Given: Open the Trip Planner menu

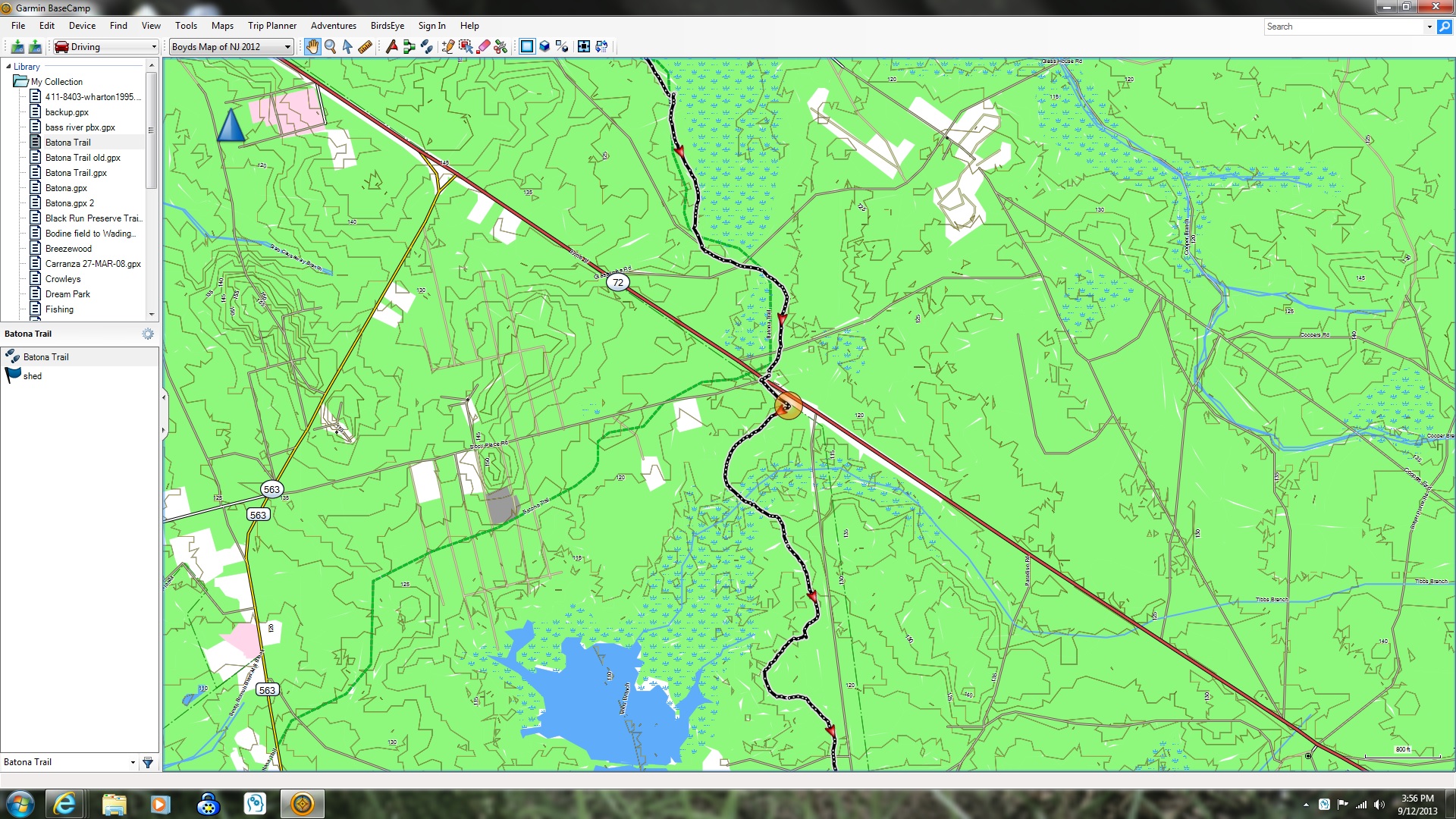Looking at the screenshot, I should (271, 26).
